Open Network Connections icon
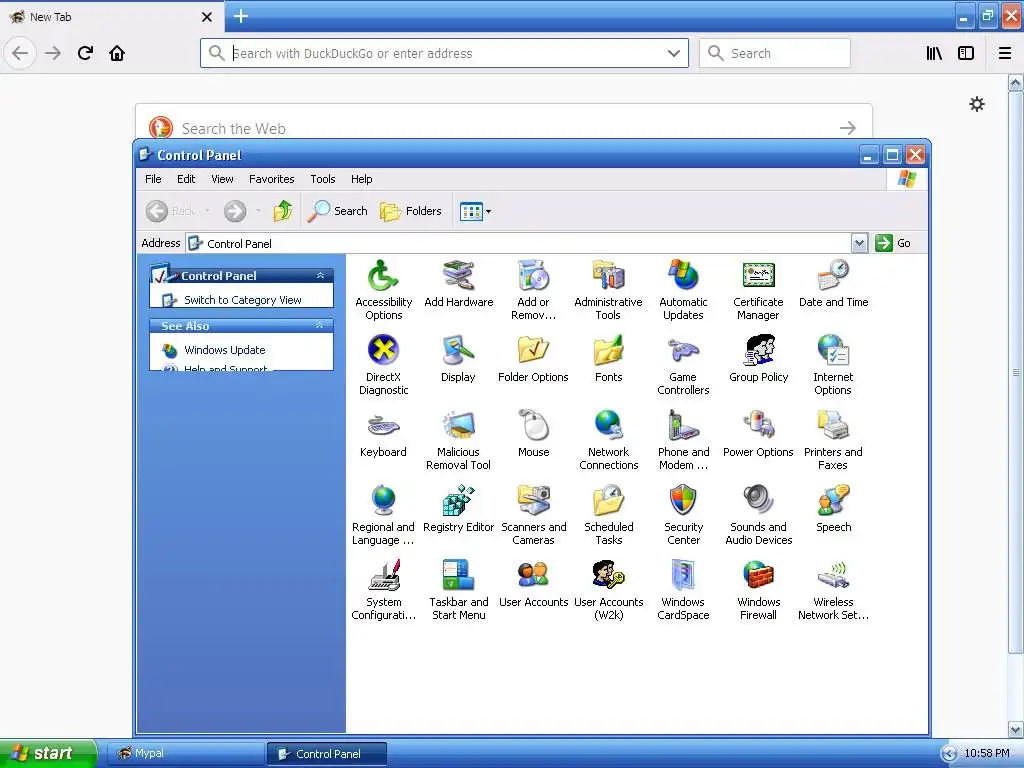1024x768 pixels. (x=609, y=440)
